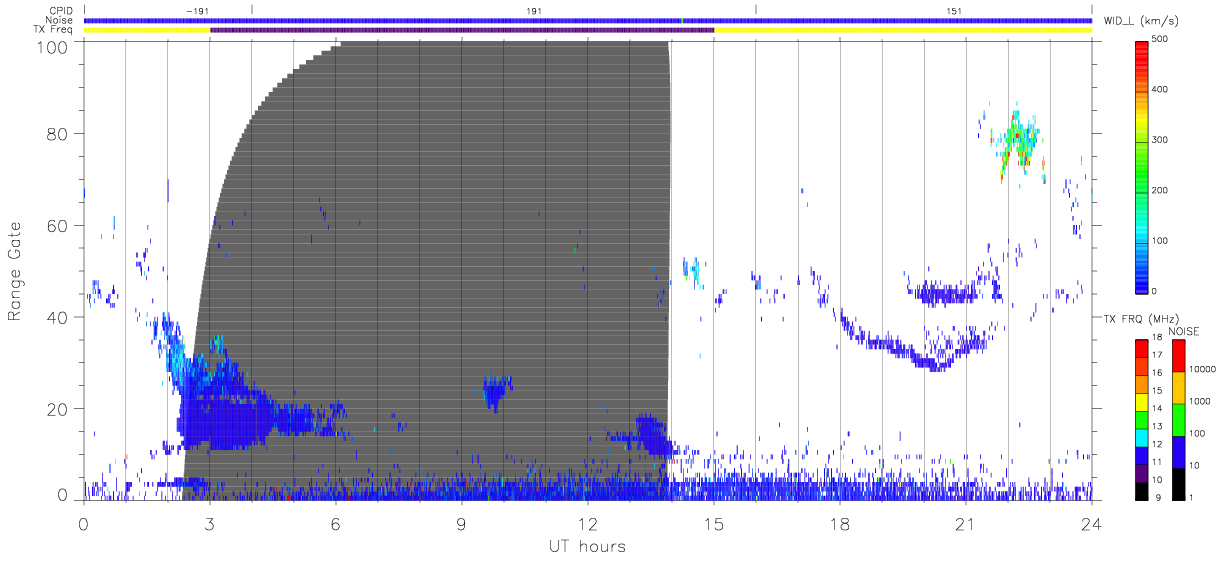1228x567 pixels.
Task: Click range gate tick label 60
Action: click(56, 226)
